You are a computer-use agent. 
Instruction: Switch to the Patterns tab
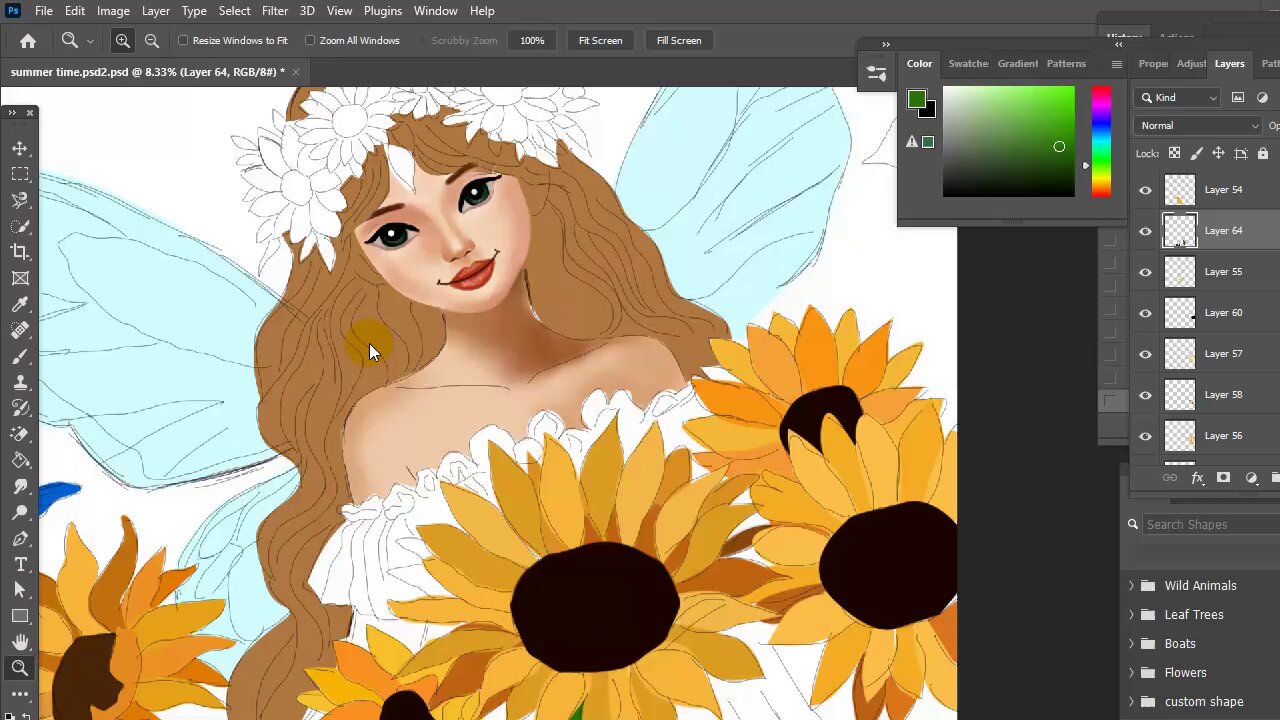tap(1066, 64)
